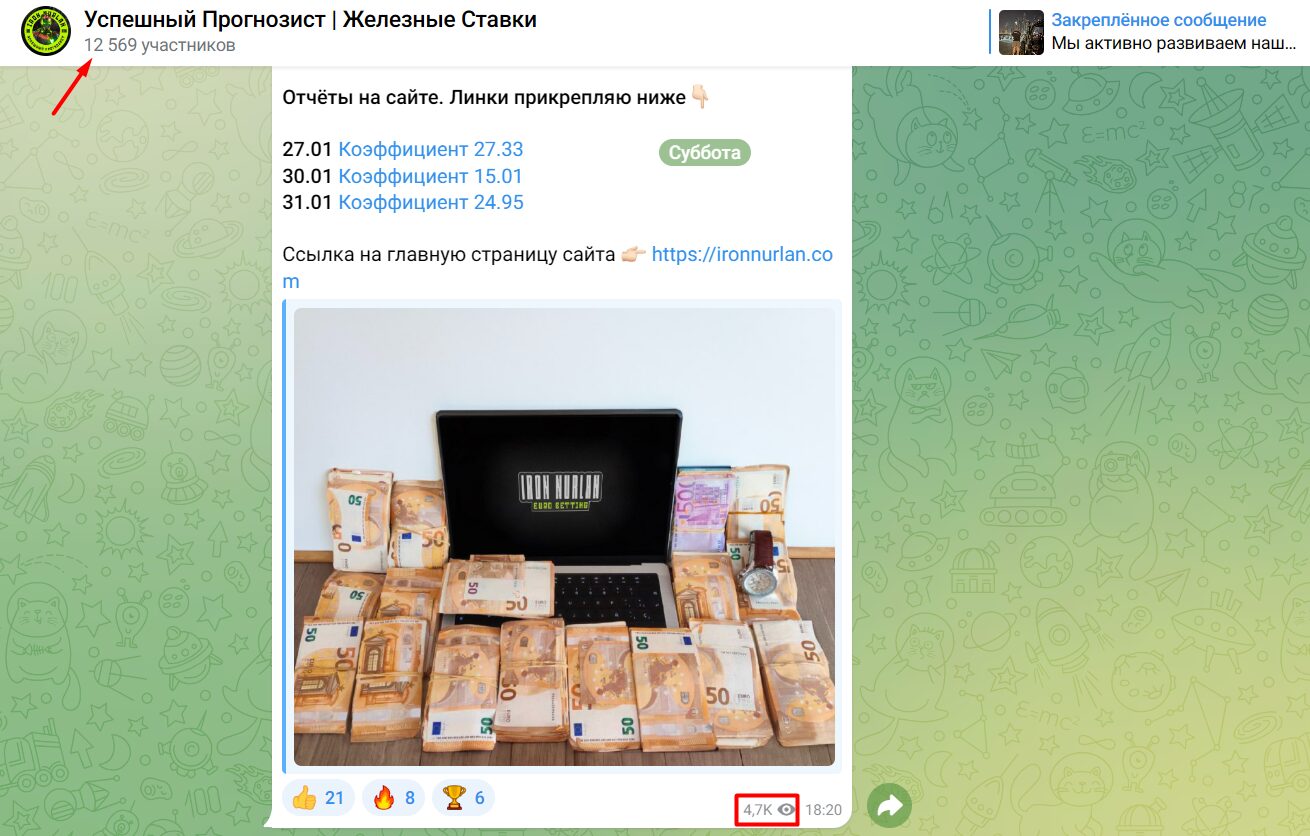
Task: Open link Коэффициент 27.33
Action: coord(431,149)
